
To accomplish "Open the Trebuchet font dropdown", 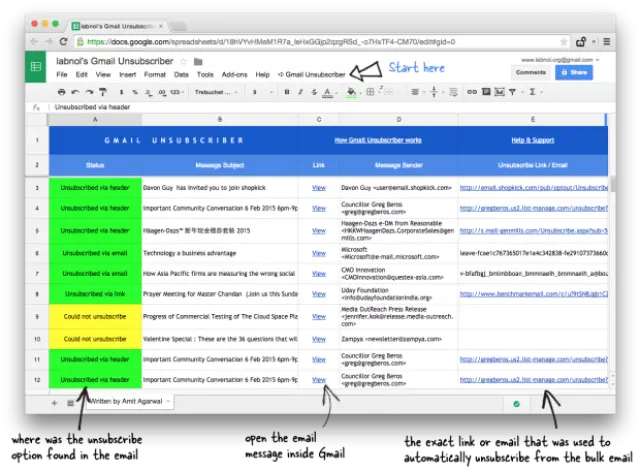I will tap(215, 91).
